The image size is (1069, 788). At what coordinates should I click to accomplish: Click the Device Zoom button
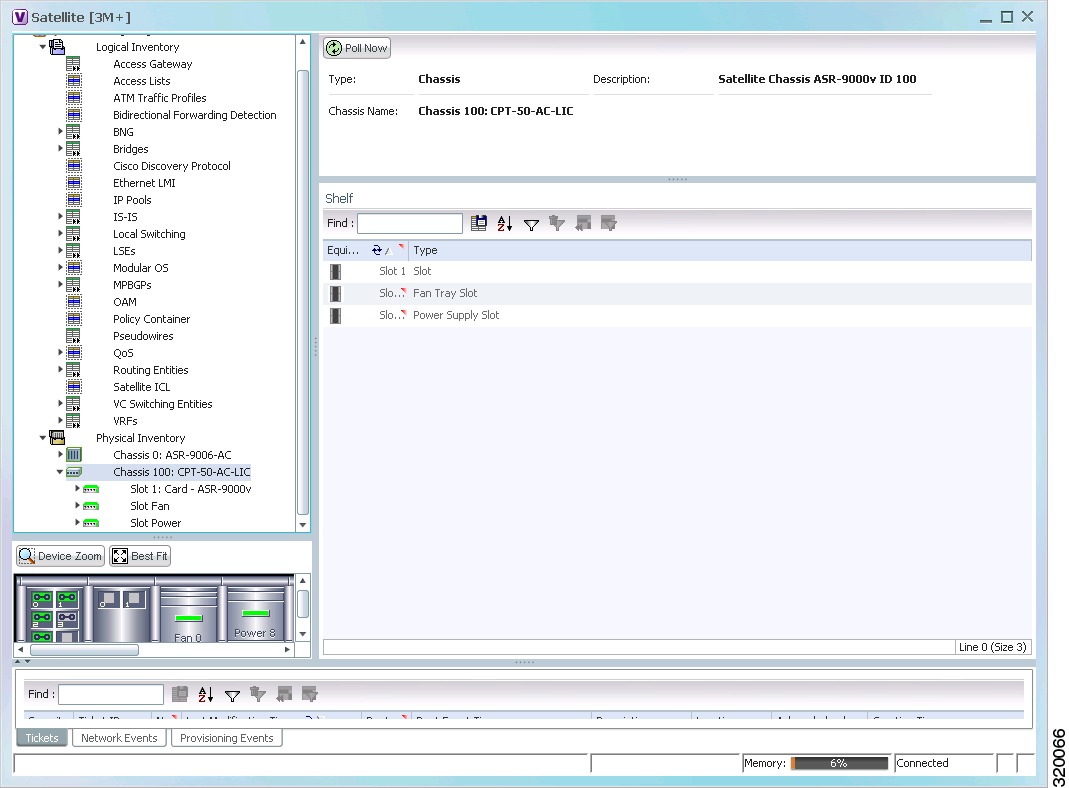(61, 556)
